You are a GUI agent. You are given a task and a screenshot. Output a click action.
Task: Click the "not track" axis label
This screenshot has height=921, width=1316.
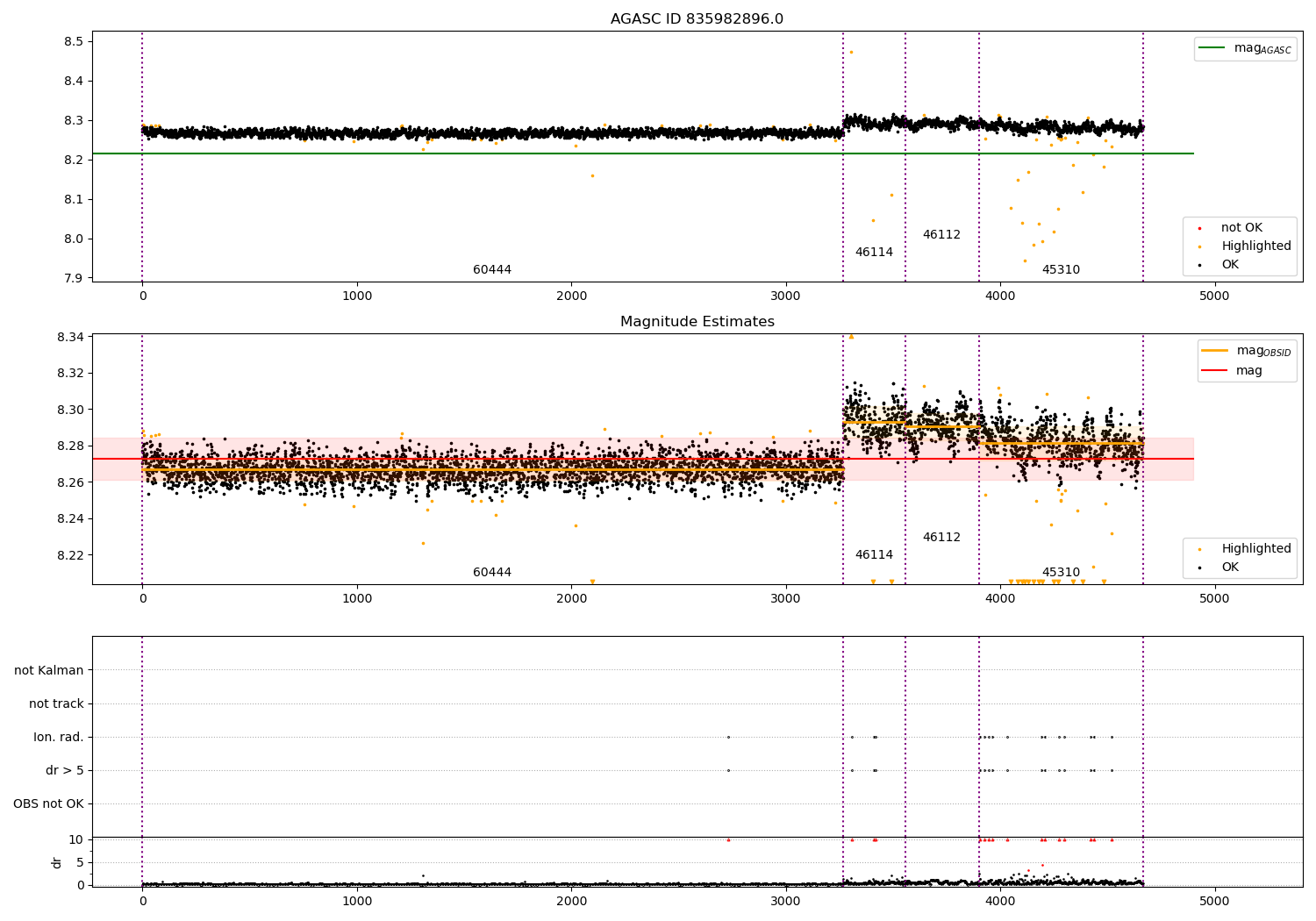point(56,703)
